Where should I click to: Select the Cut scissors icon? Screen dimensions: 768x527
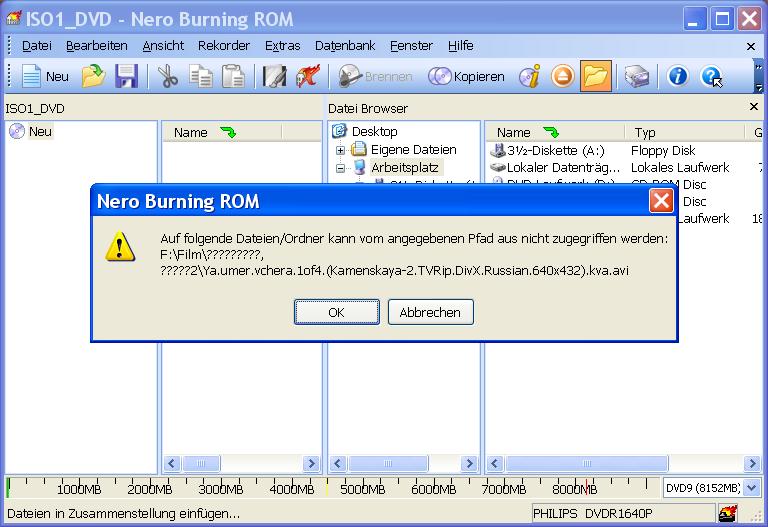(168, 76)
